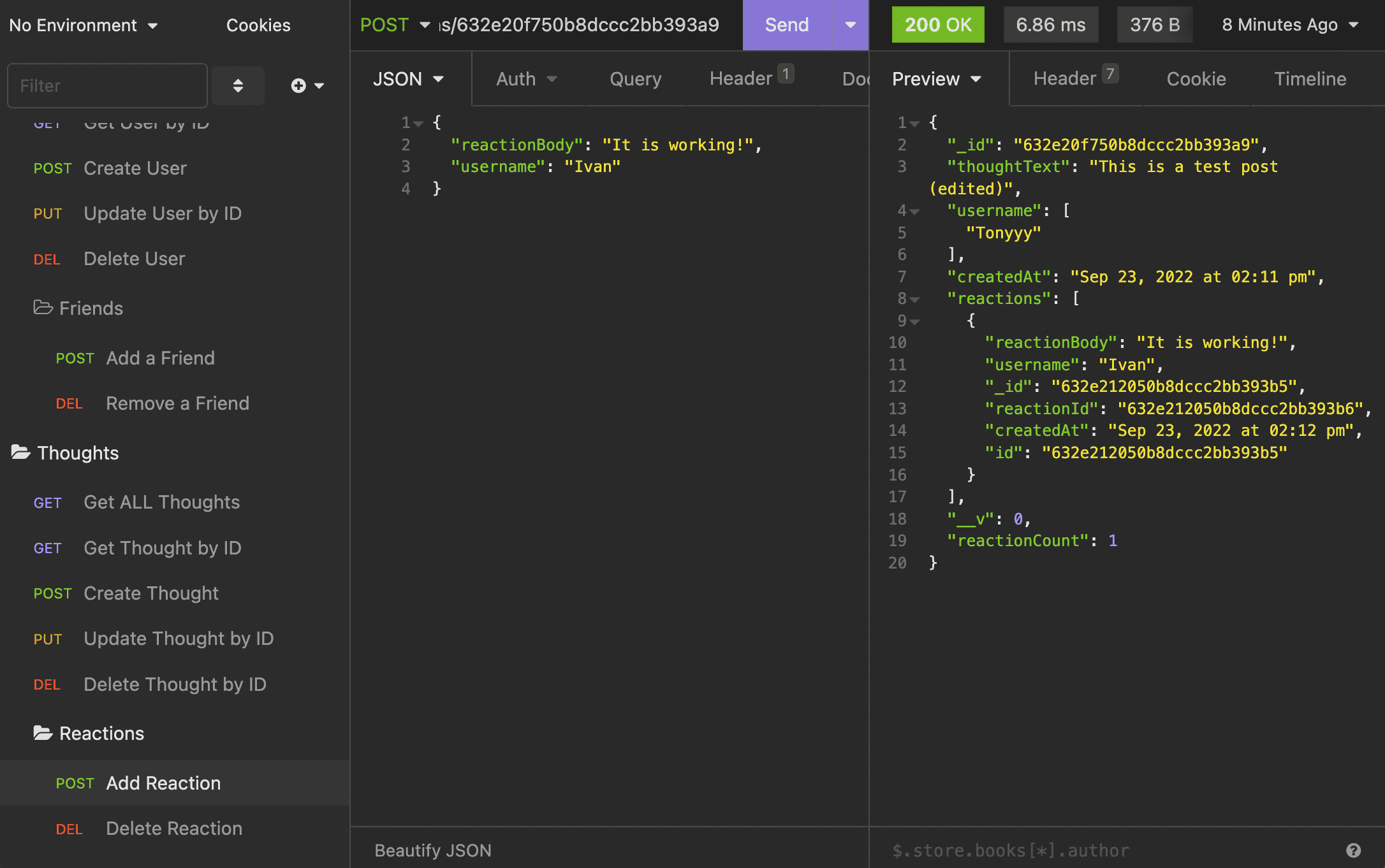Select the POST Create Thought request
Viewport: 1385px width, 868px height.
point(175,593)
